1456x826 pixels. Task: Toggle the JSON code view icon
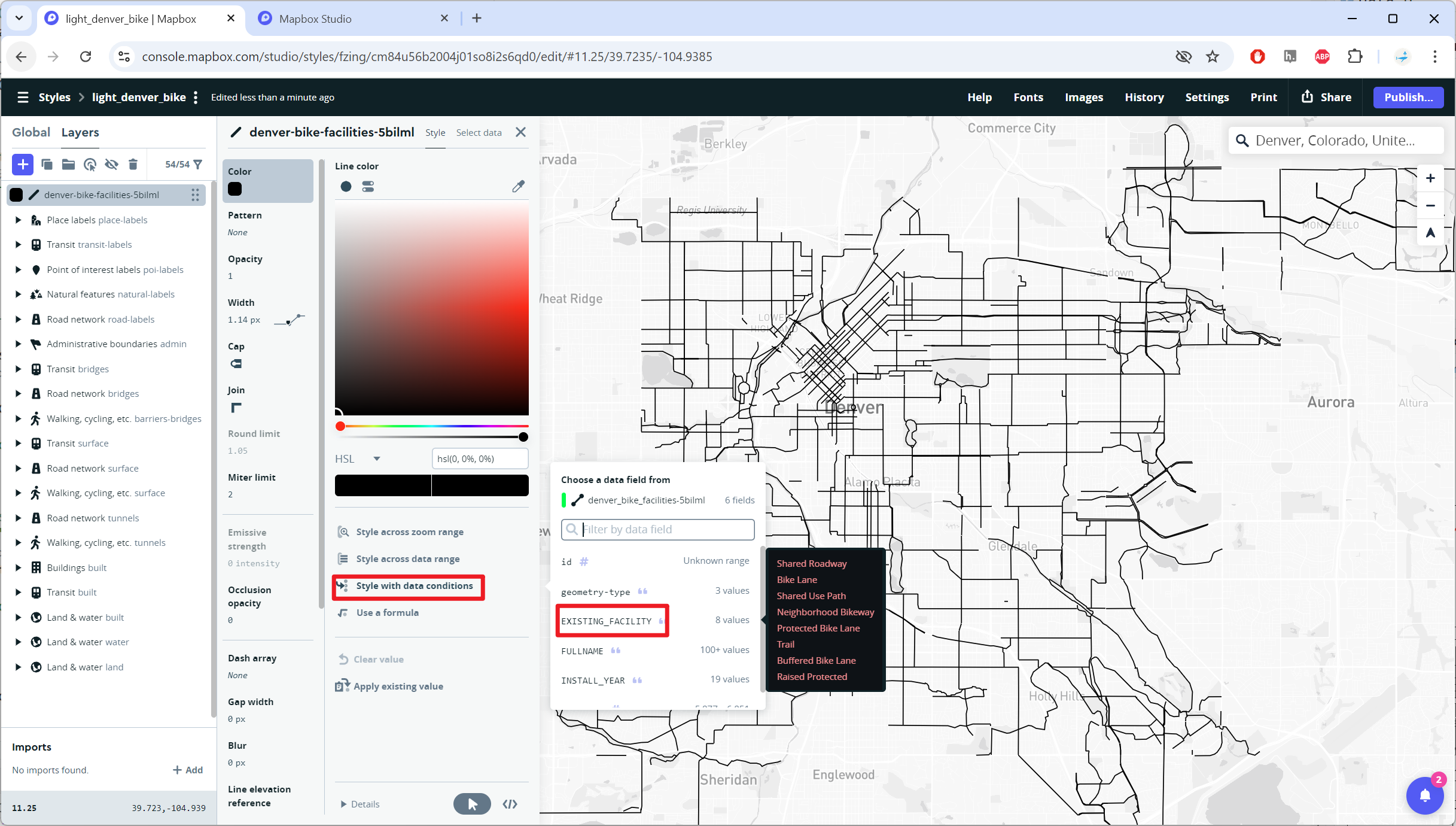tap(510, 804)
